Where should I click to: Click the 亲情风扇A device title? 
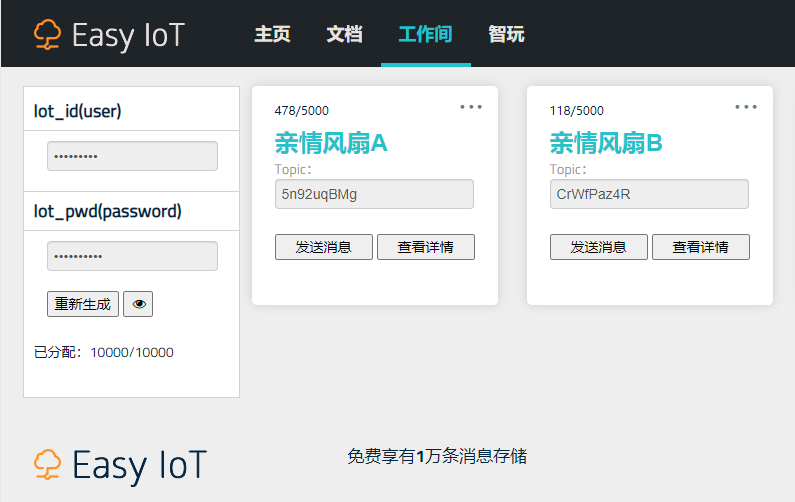[x=331, y=142]
